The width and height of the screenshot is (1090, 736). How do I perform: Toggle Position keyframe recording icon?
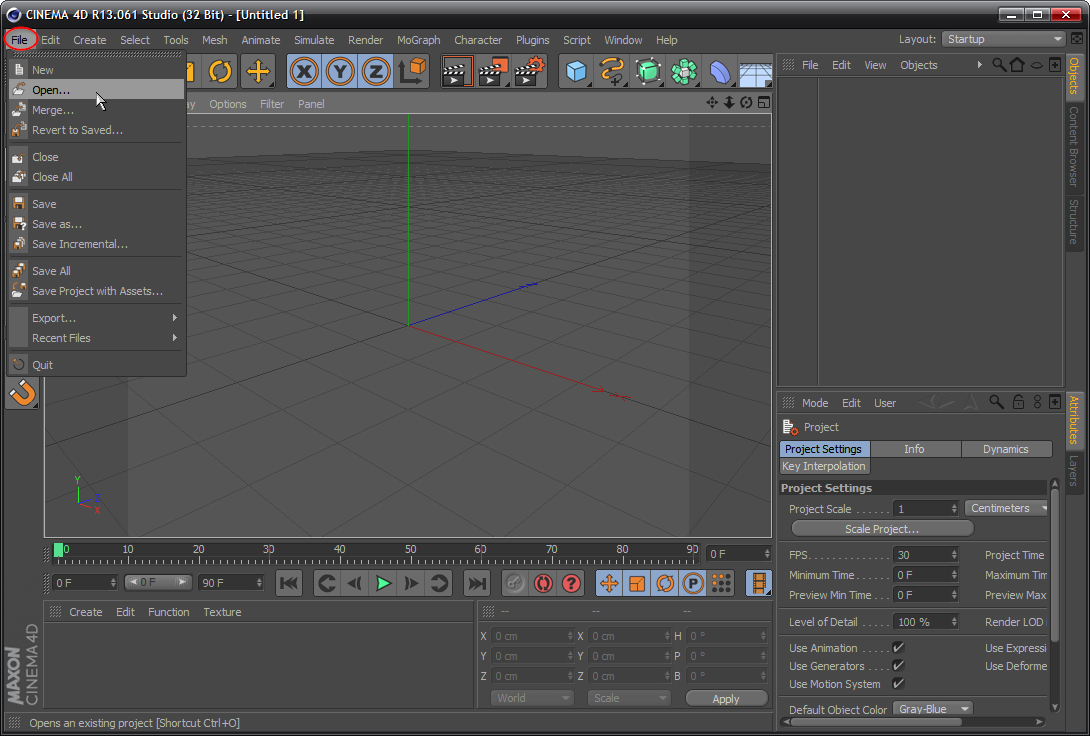point(609,583)
